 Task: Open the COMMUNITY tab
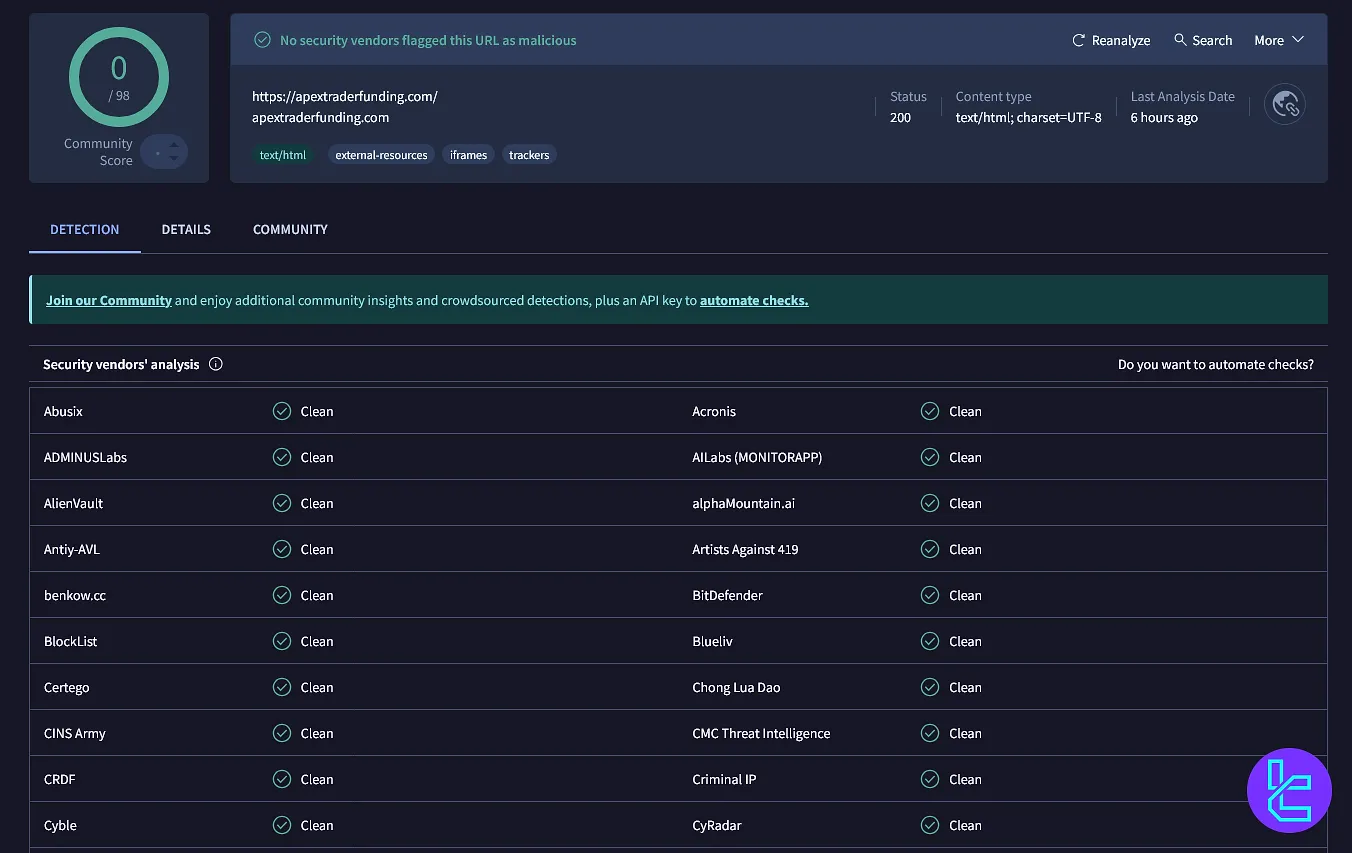click(290, 229)
